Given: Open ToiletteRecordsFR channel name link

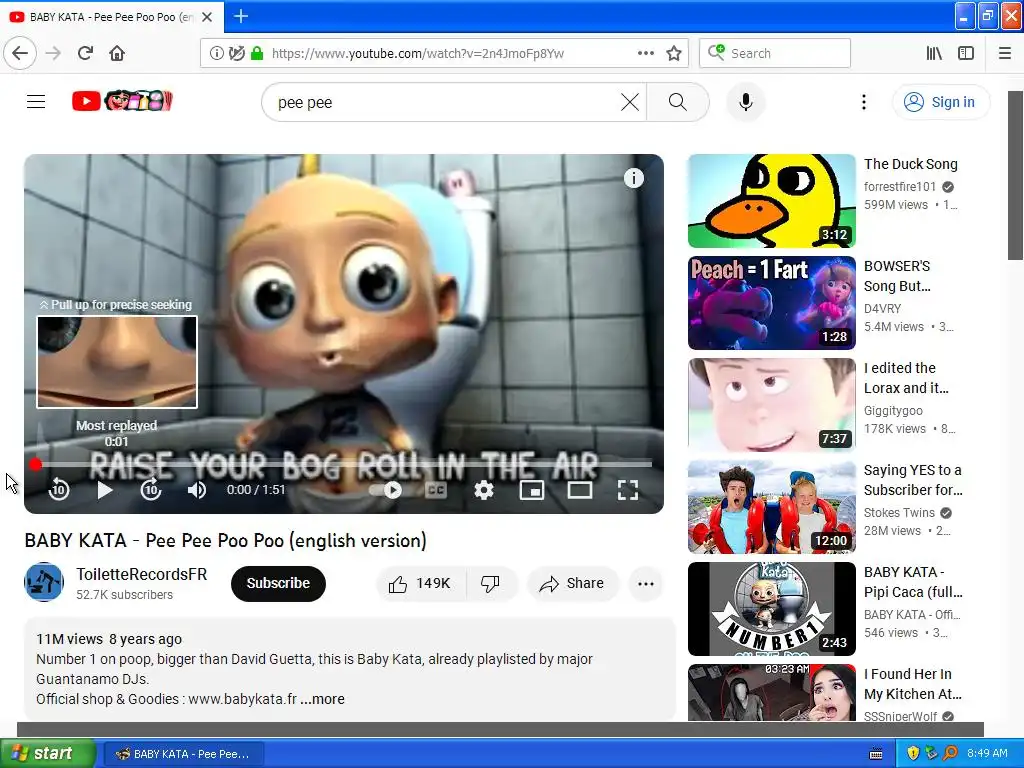Looking at the screenshot, I should (x=142, y=574).
